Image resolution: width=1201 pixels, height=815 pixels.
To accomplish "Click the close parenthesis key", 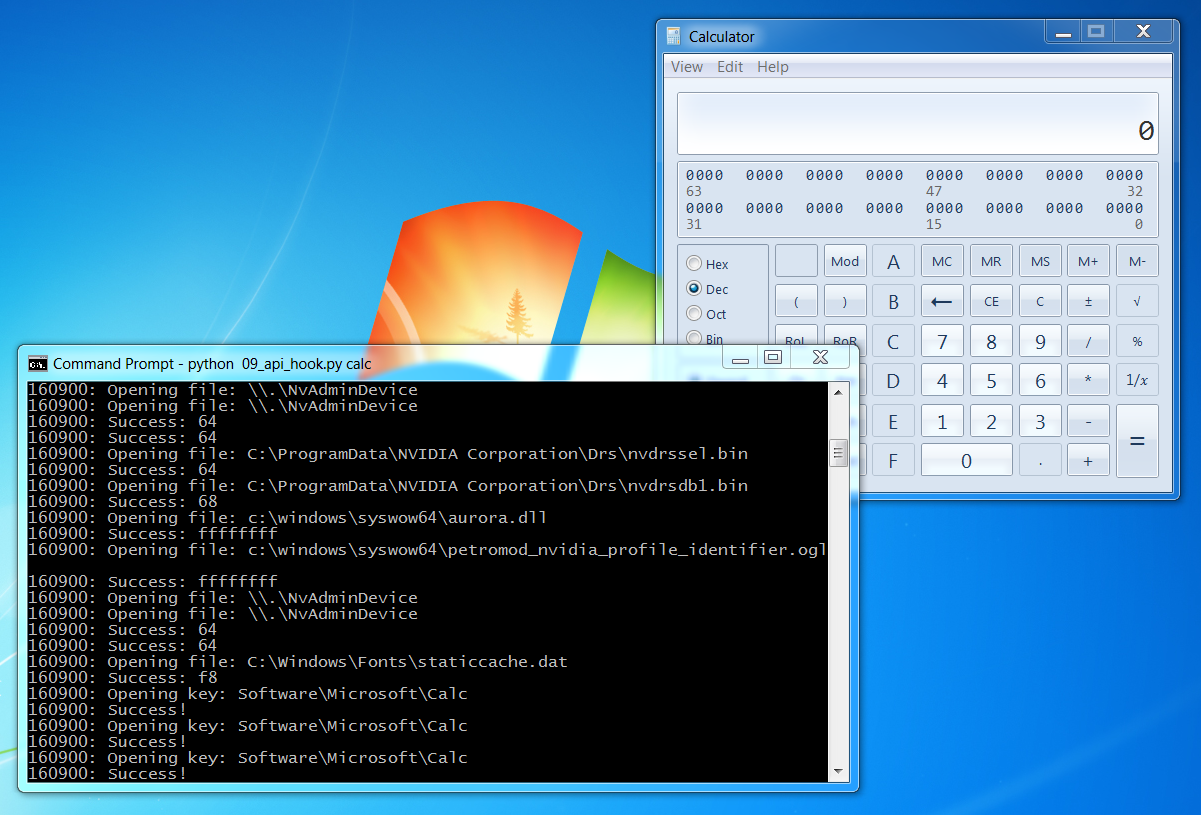I will pyautogui.click(x=845, y=300).
